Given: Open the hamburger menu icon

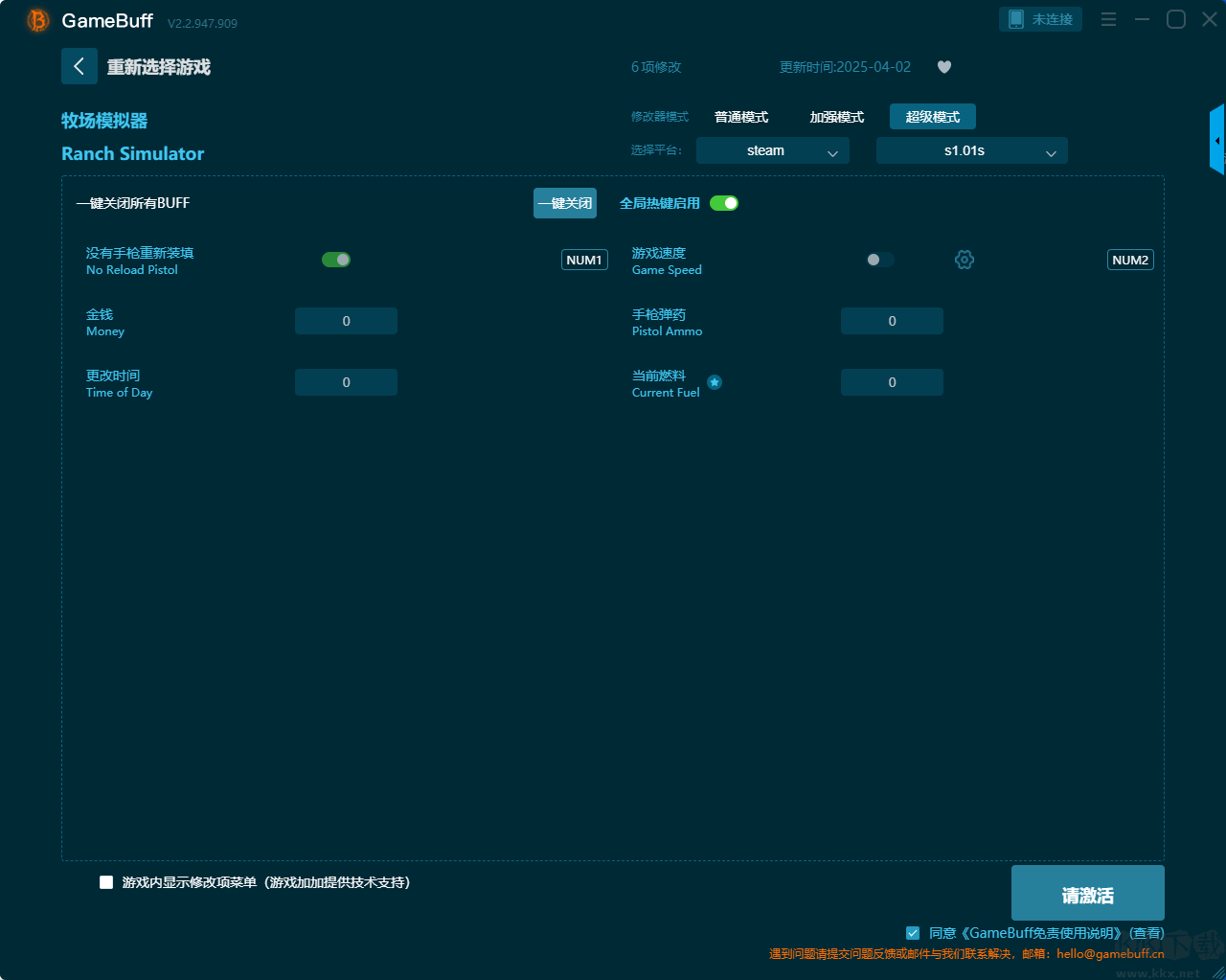Looking at the screenshot, I should pyautogui.click(x=1108, y=18).
